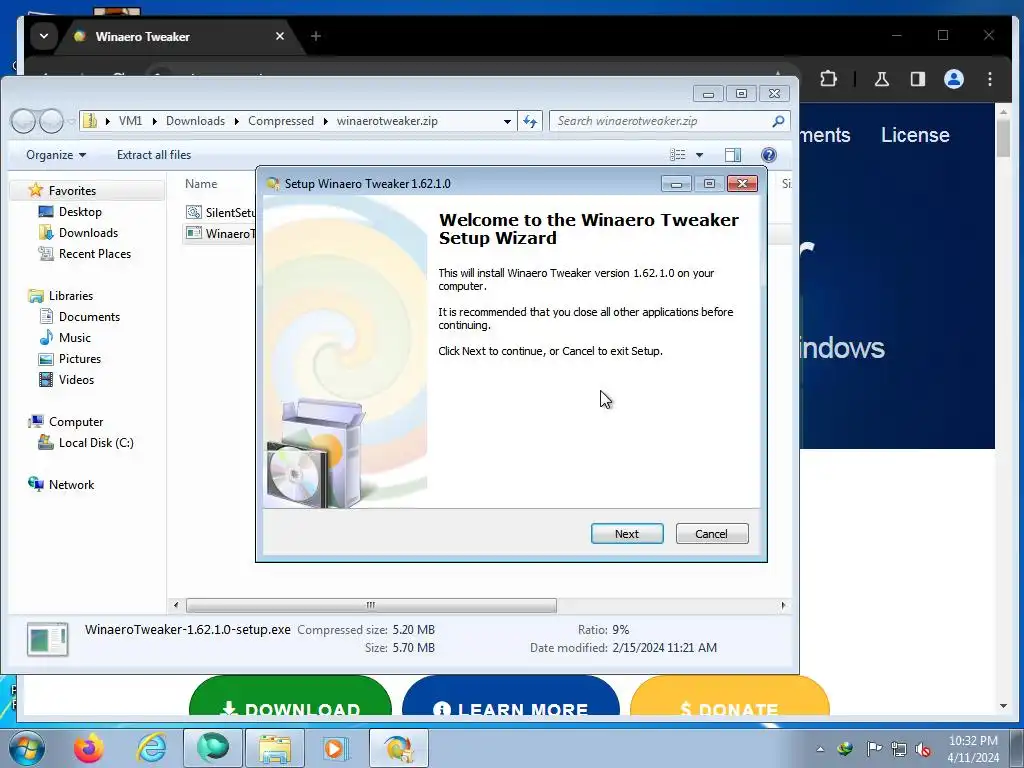Click License link on the webpage
The image size is (1024, 768).
coord(915,135)
